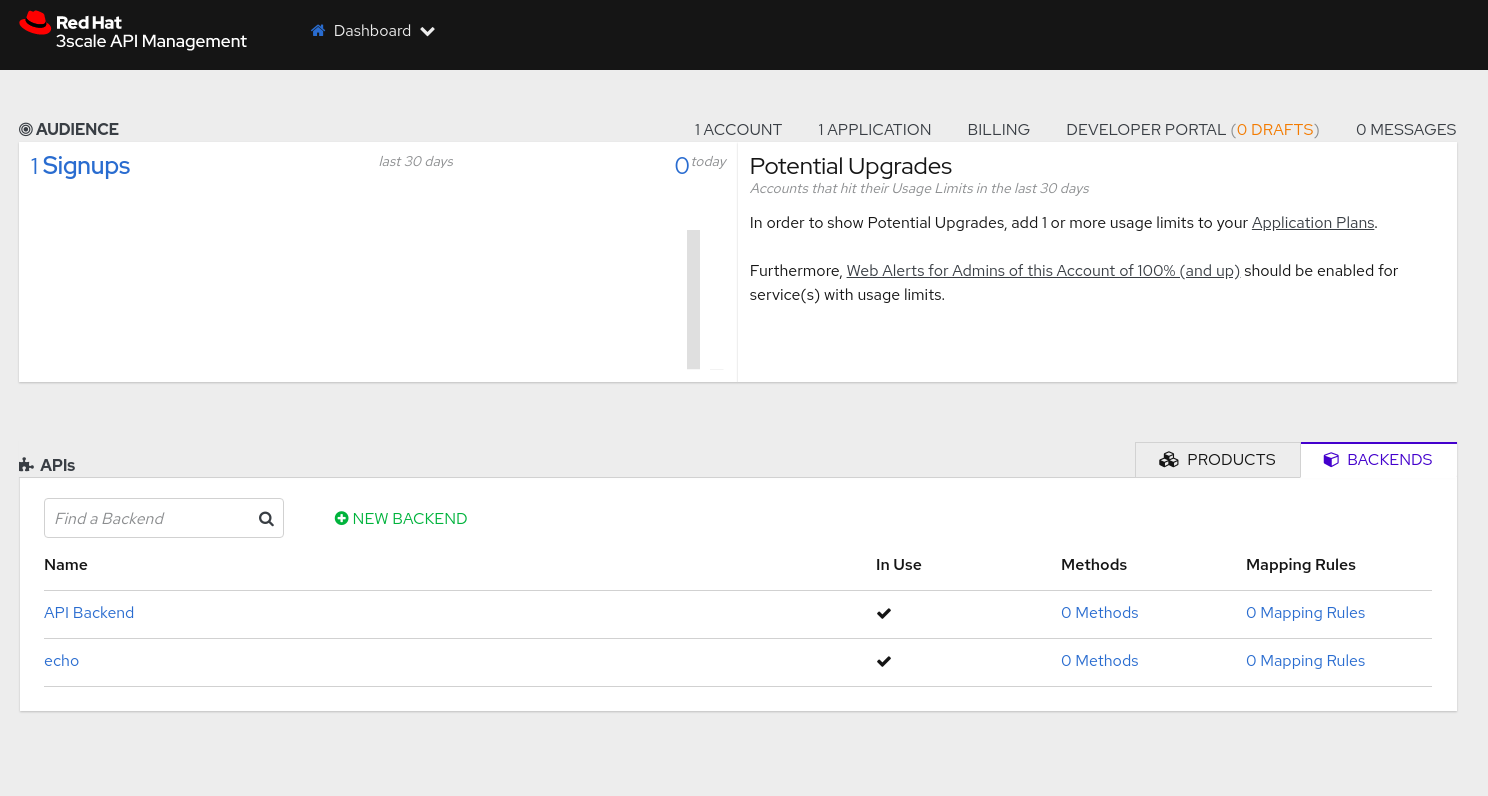The image size is (1488, 796).
Task: Click the Red Hat 3scale logo
Action: point(133,31)
